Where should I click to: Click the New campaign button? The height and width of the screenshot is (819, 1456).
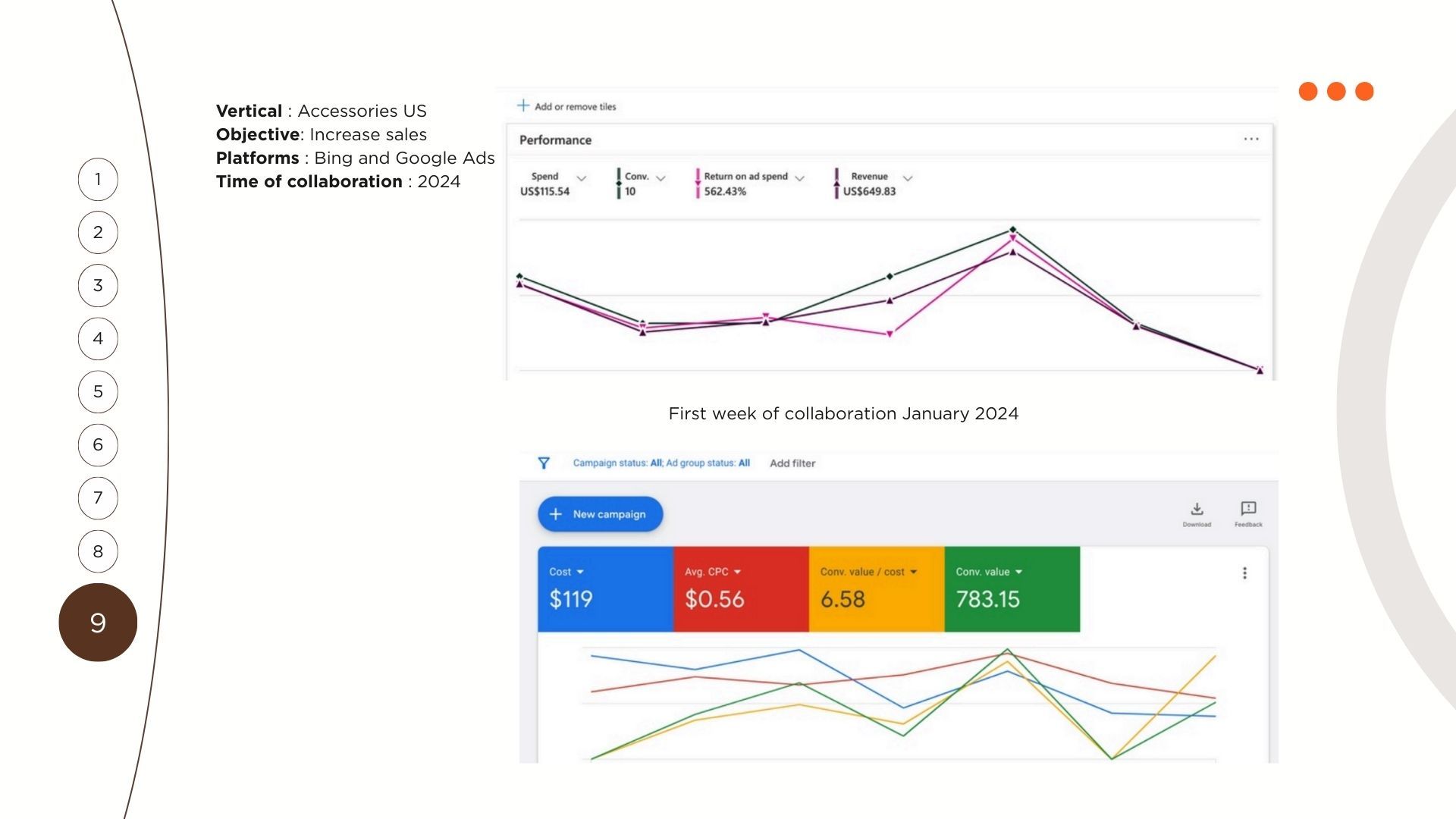(600, 514)
